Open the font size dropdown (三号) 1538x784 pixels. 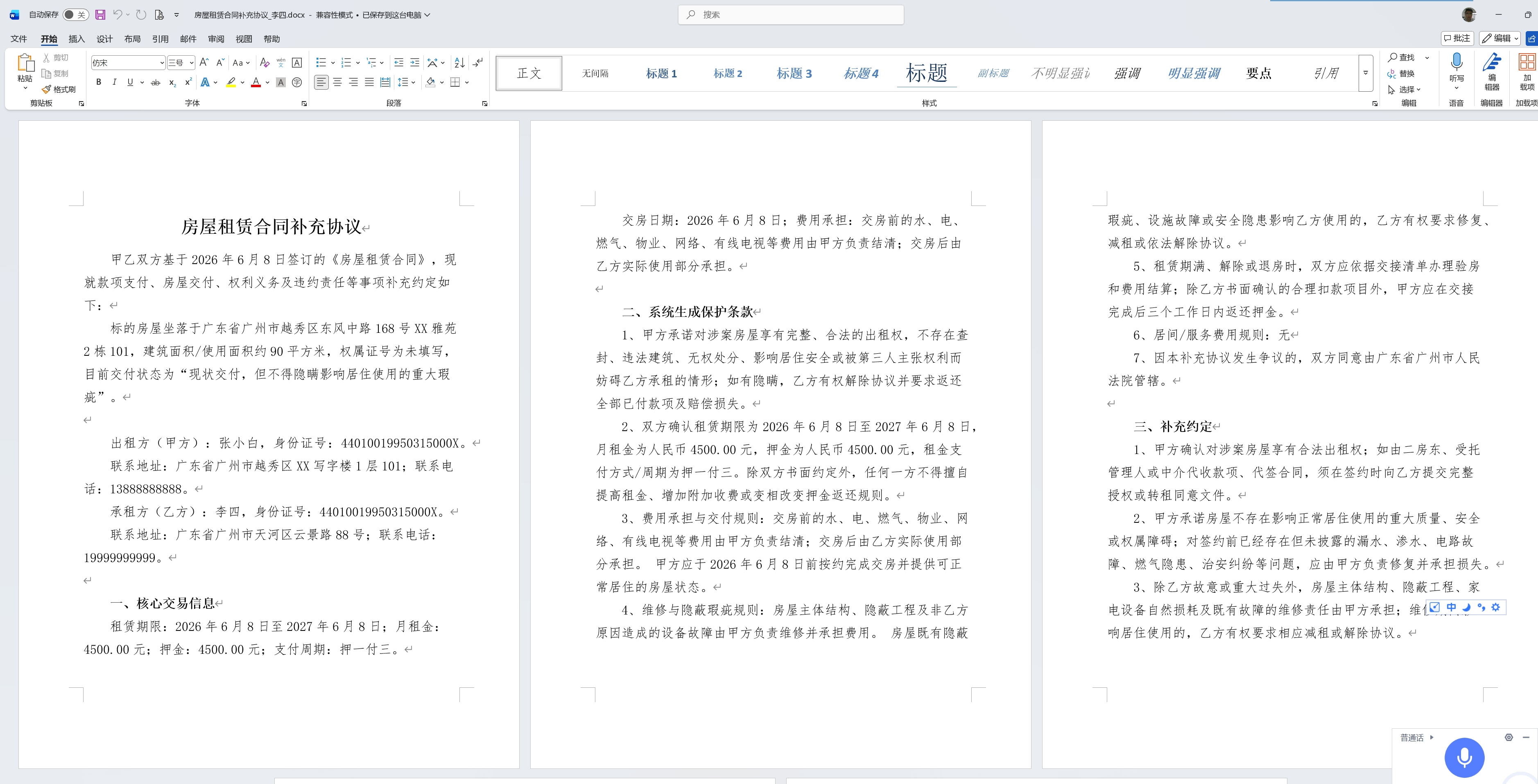(191, 63)
